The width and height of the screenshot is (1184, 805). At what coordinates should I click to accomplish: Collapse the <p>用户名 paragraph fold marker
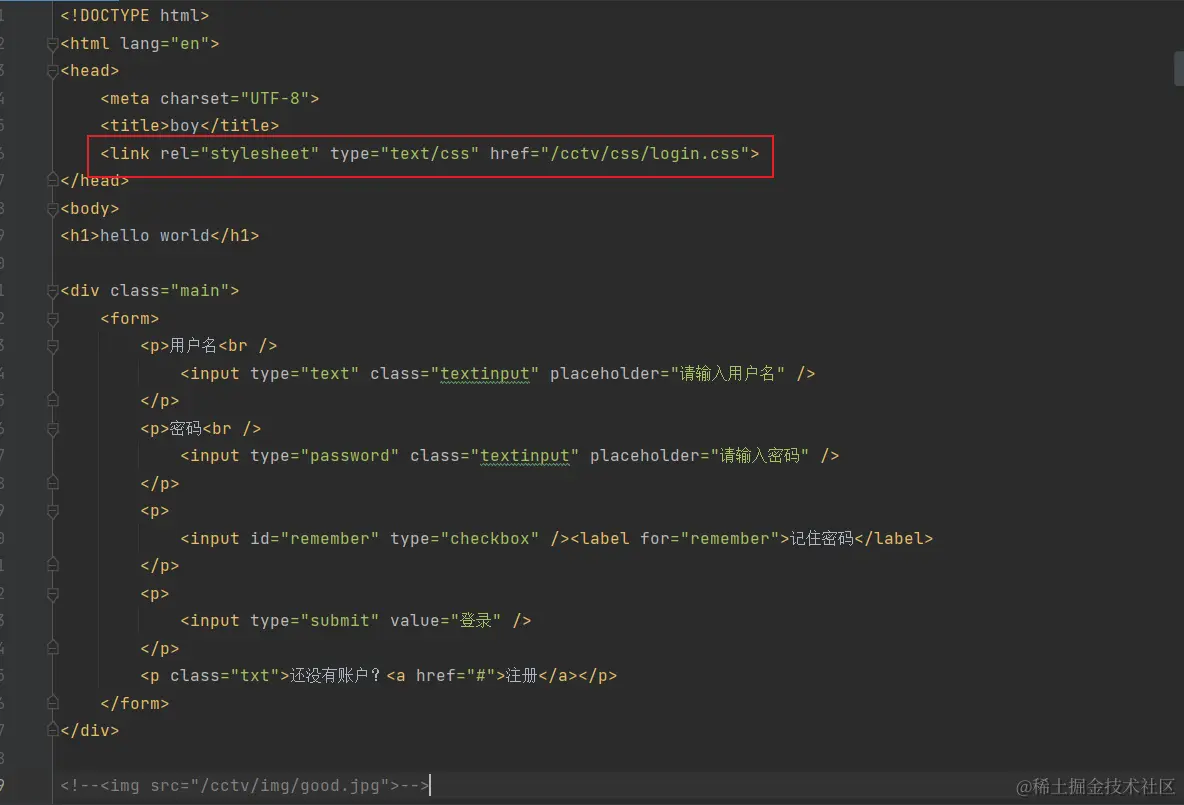53,347
